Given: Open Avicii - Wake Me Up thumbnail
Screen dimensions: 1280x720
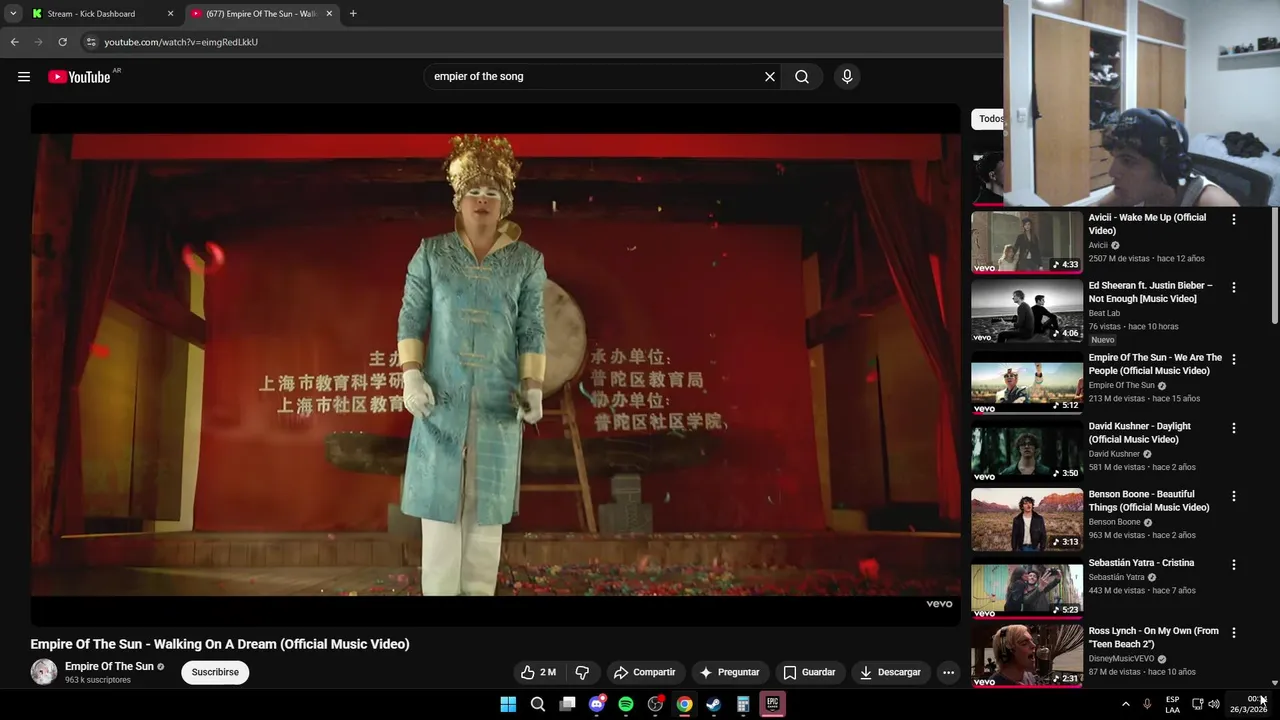Looking at the screenshot, I should (1027, 241).
